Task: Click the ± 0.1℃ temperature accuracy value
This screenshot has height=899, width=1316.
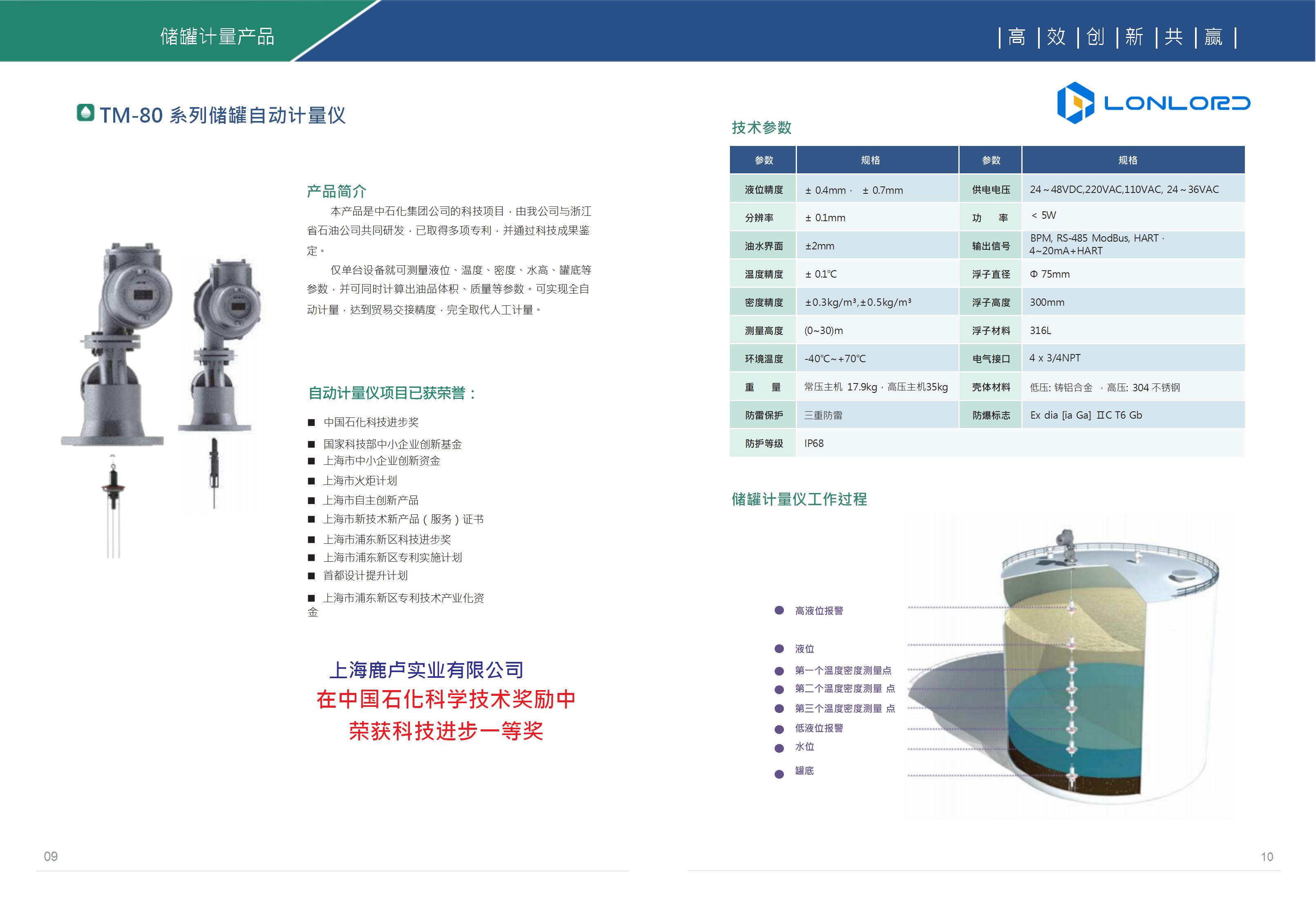Action: pyautogui.click(x=821, y=274)
